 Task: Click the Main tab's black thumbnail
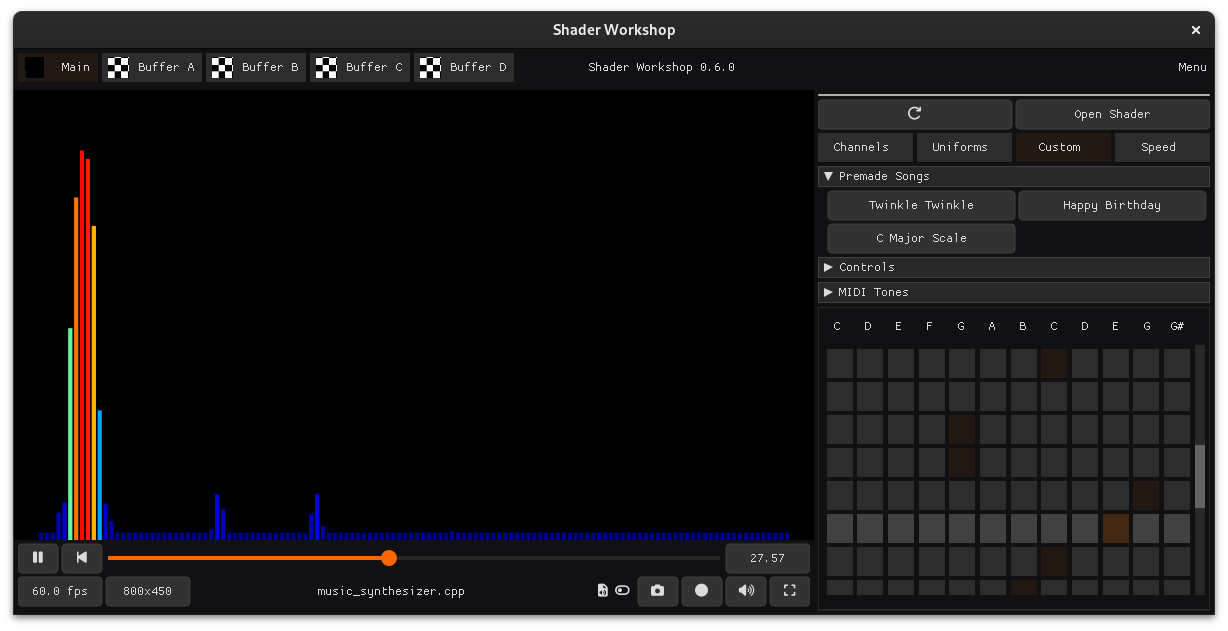pyautogui.click(x=35, y=67)
